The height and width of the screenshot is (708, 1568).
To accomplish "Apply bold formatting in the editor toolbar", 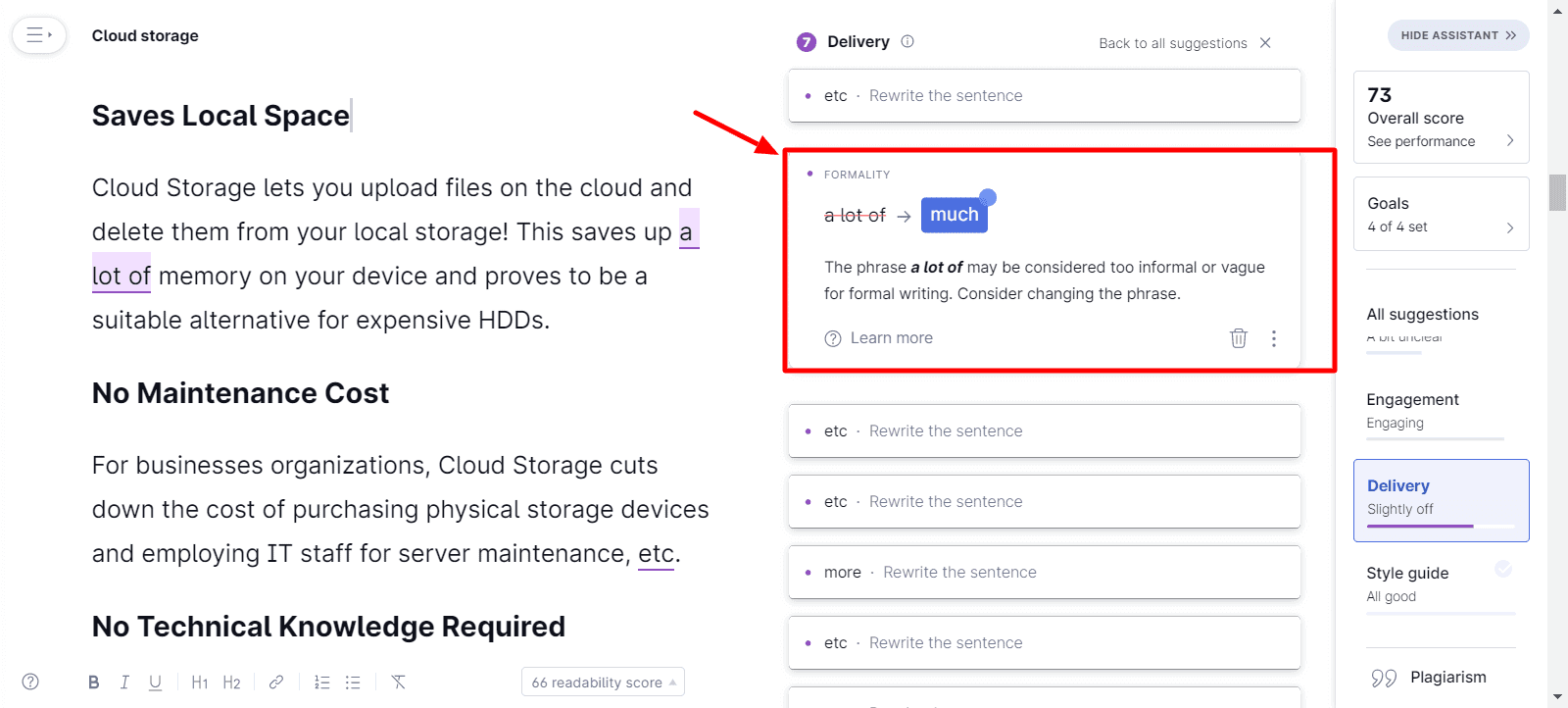I will click(94, 683).
